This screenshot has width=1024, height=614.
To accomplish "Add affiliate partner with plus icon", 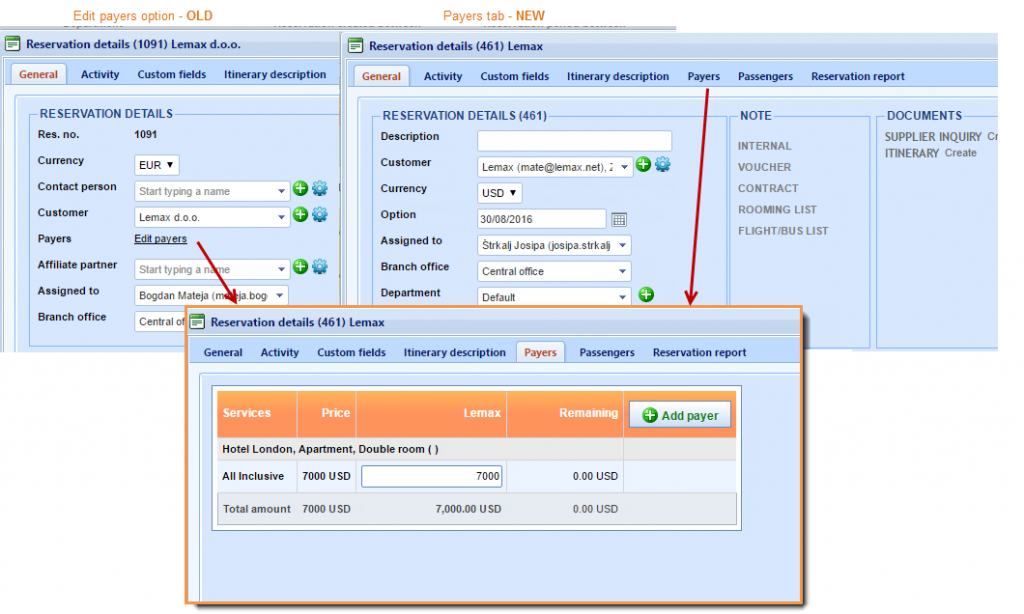I will tap(300, 267).
